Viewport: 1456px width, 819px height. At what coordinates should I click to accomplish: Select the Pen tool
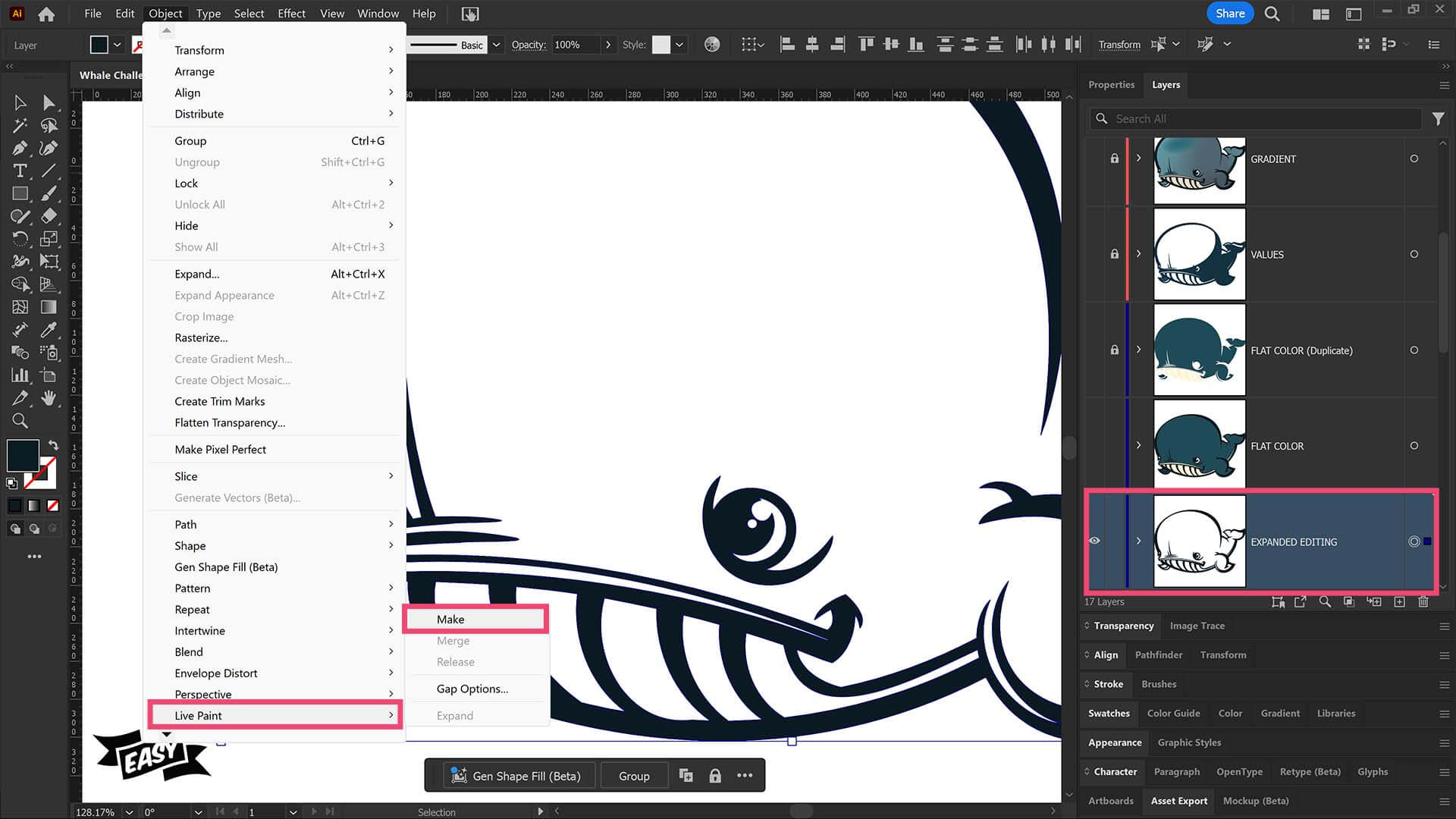pos(20,148)
